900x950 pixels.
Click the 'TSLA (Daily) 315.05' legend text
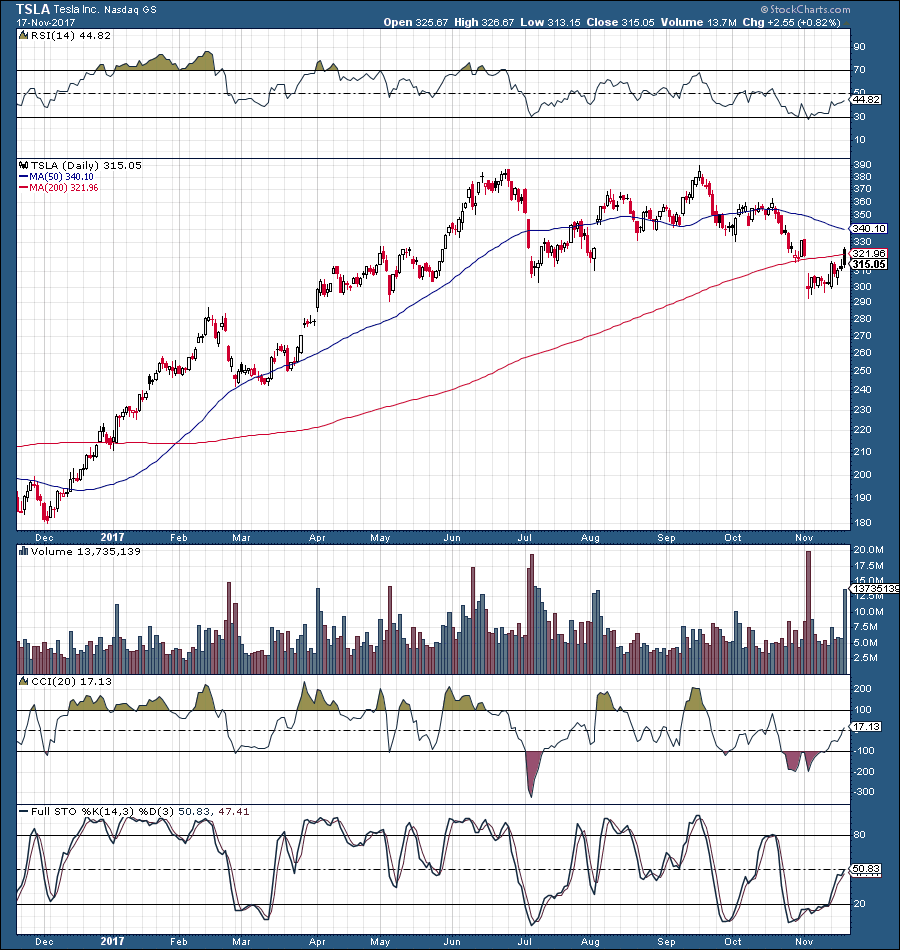(86, 165)
